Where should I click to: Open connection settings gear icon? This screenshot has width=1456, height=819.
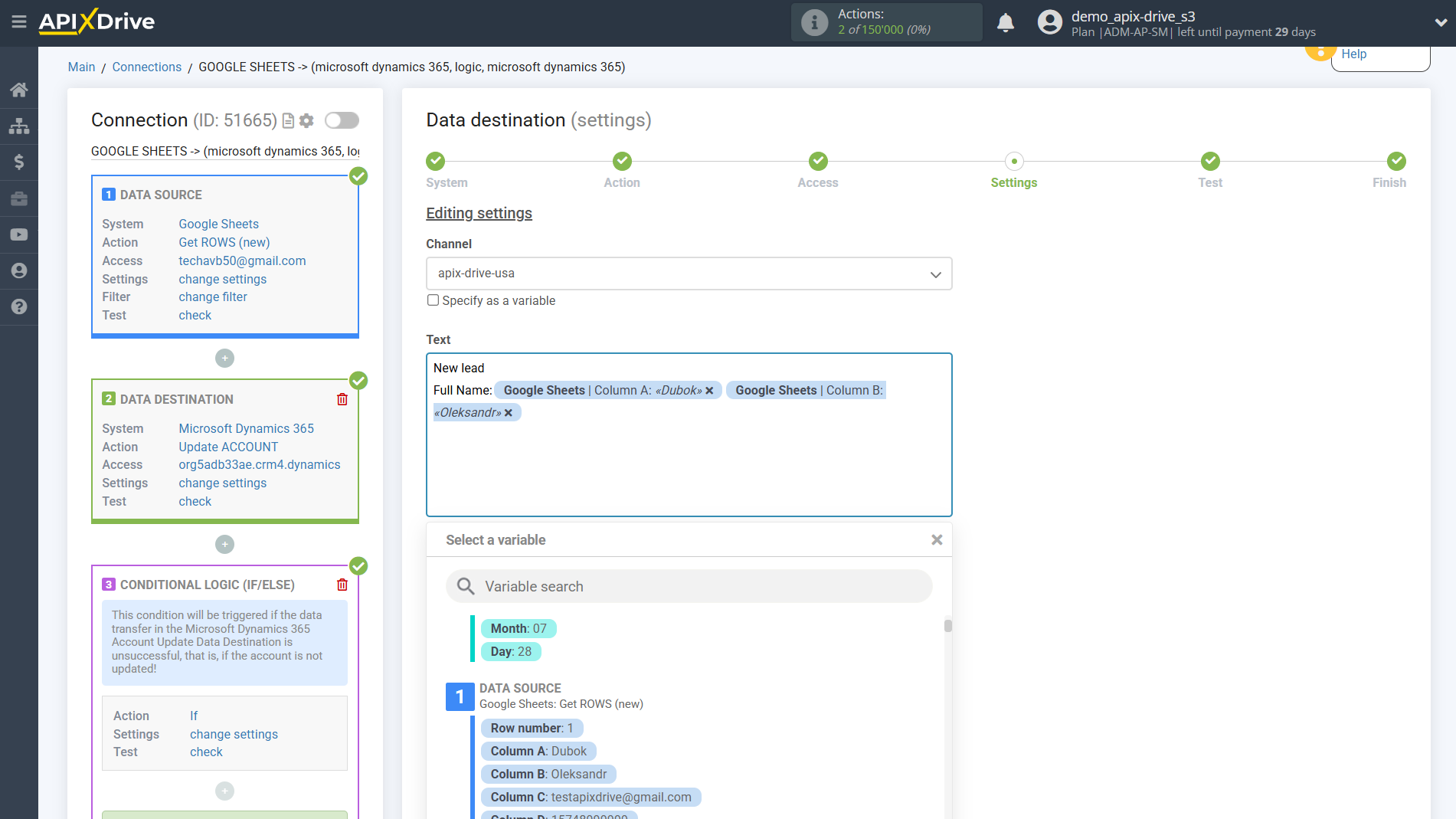[306, 120]
